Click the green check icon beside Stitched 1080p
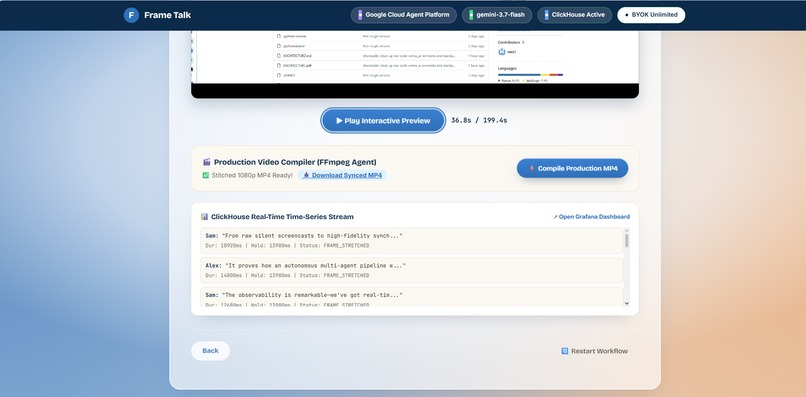Viewport: 806px width, 397px height. (206, 175)
